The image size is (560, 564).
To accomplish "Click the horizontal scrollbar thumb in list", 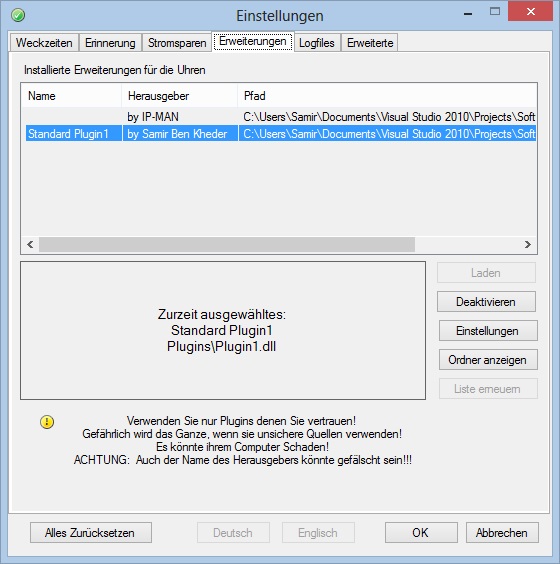I will click(227, 245).
